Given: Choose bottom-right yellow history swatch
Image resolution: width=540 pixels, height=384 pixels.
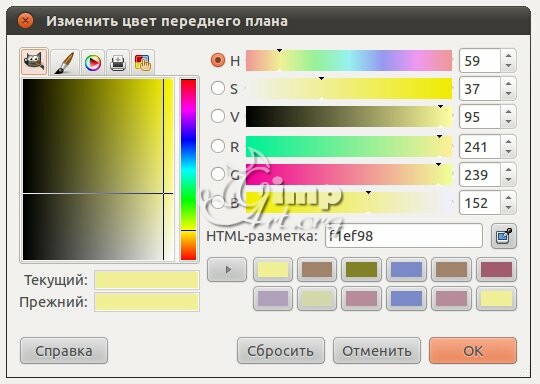Looking at the screenshot, I should [496, 299].
